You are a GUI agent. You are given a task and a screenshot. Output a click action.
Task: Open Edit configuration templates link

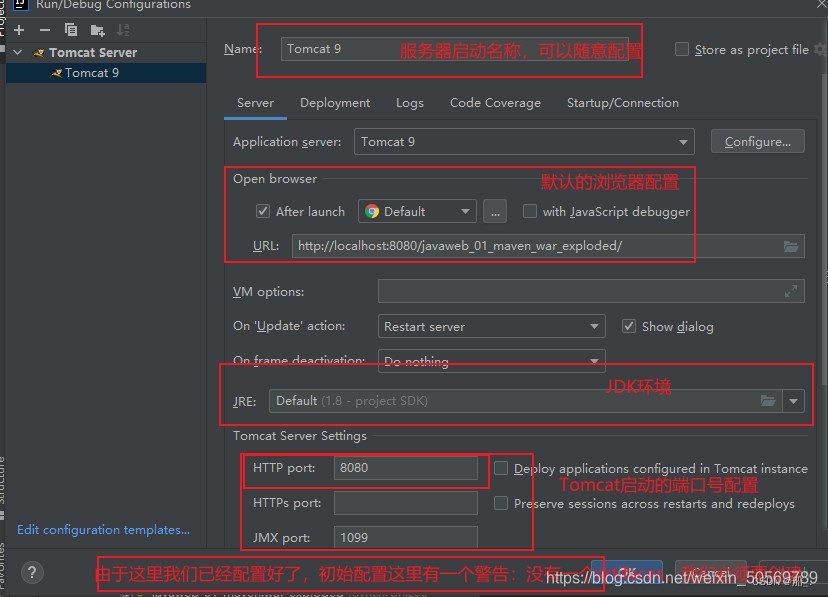pyautogui.click(x=104, y=529)
